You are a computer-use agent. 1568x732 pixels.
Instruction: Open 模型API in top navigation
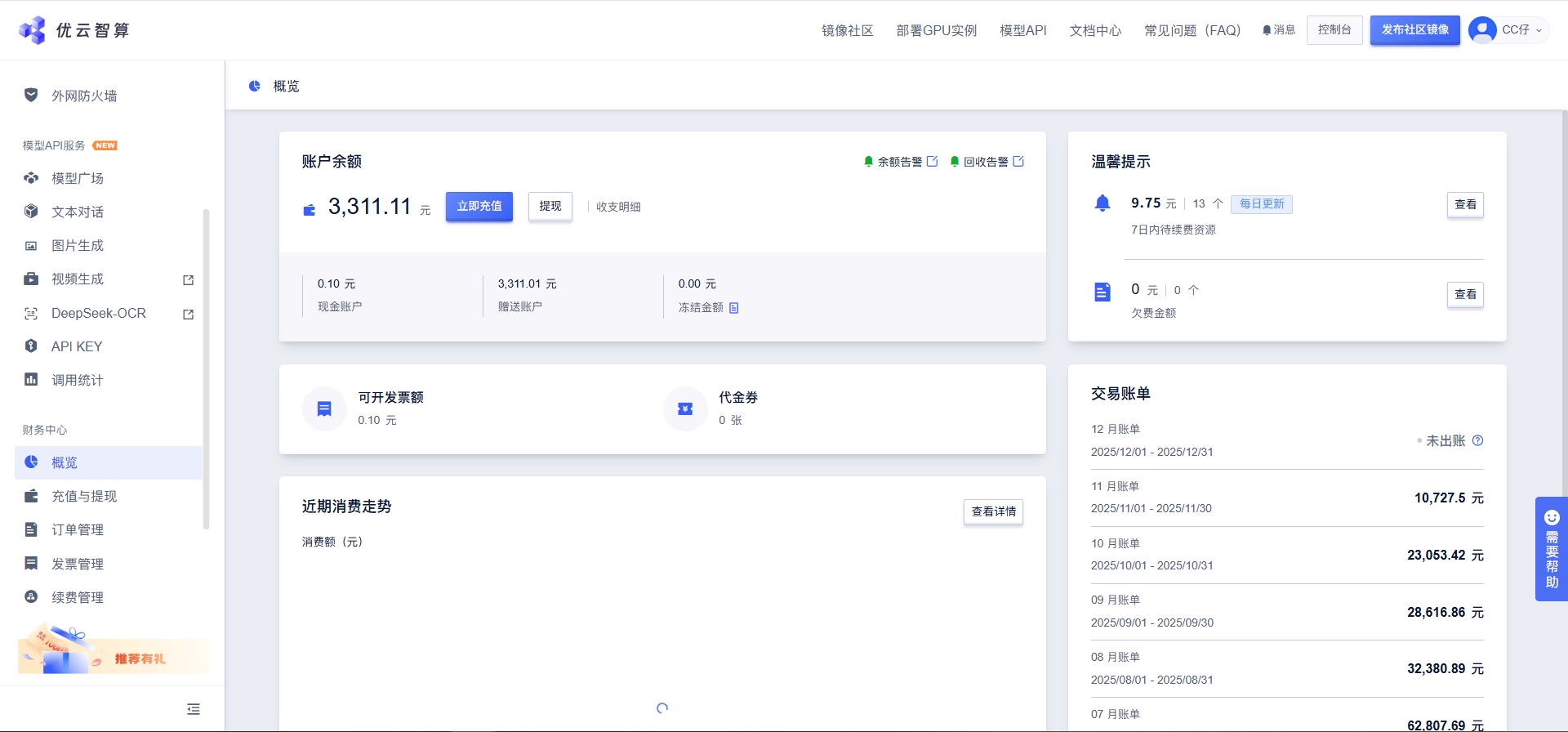click(x=1023, y=30)
